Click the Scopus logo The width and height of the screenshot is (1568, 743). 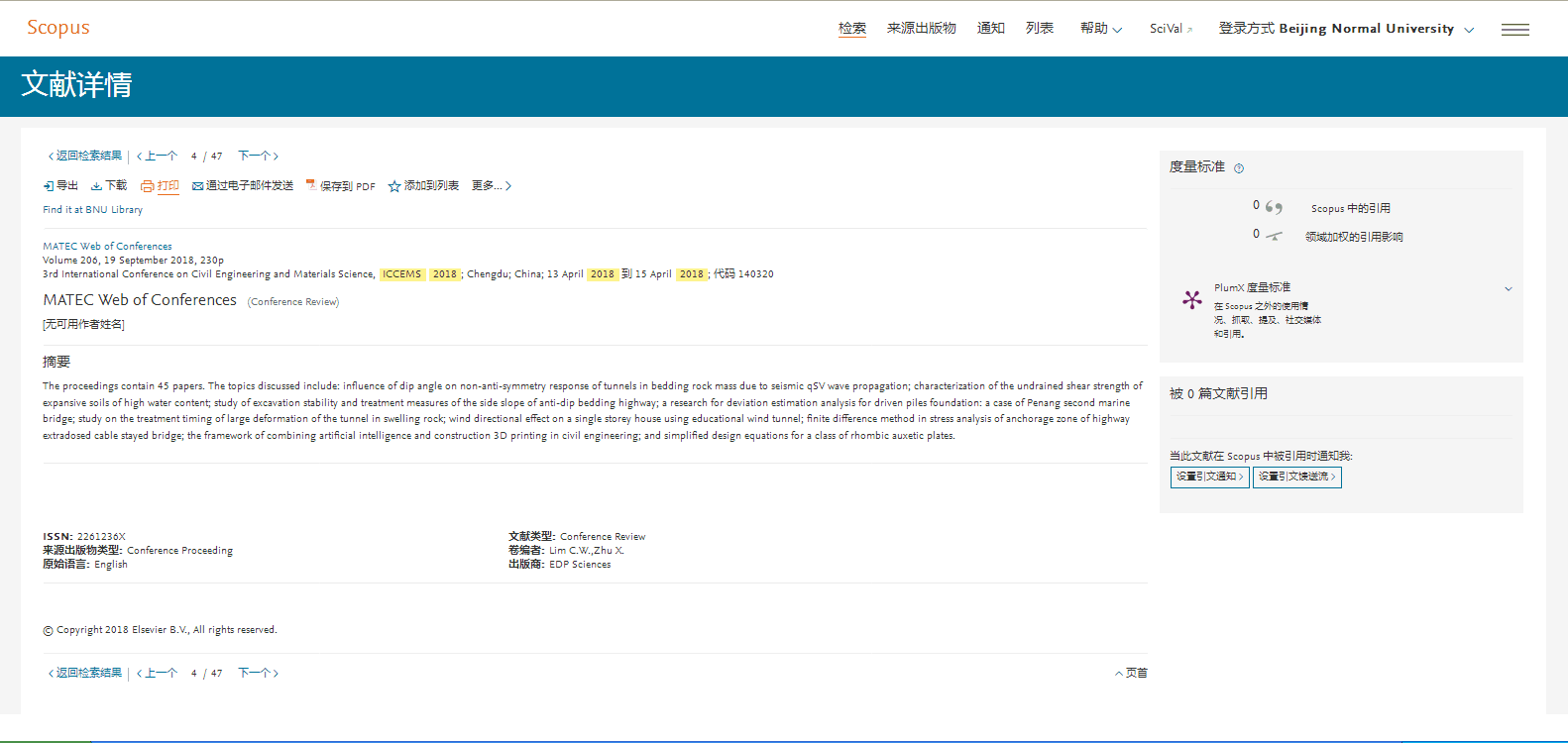58,28
